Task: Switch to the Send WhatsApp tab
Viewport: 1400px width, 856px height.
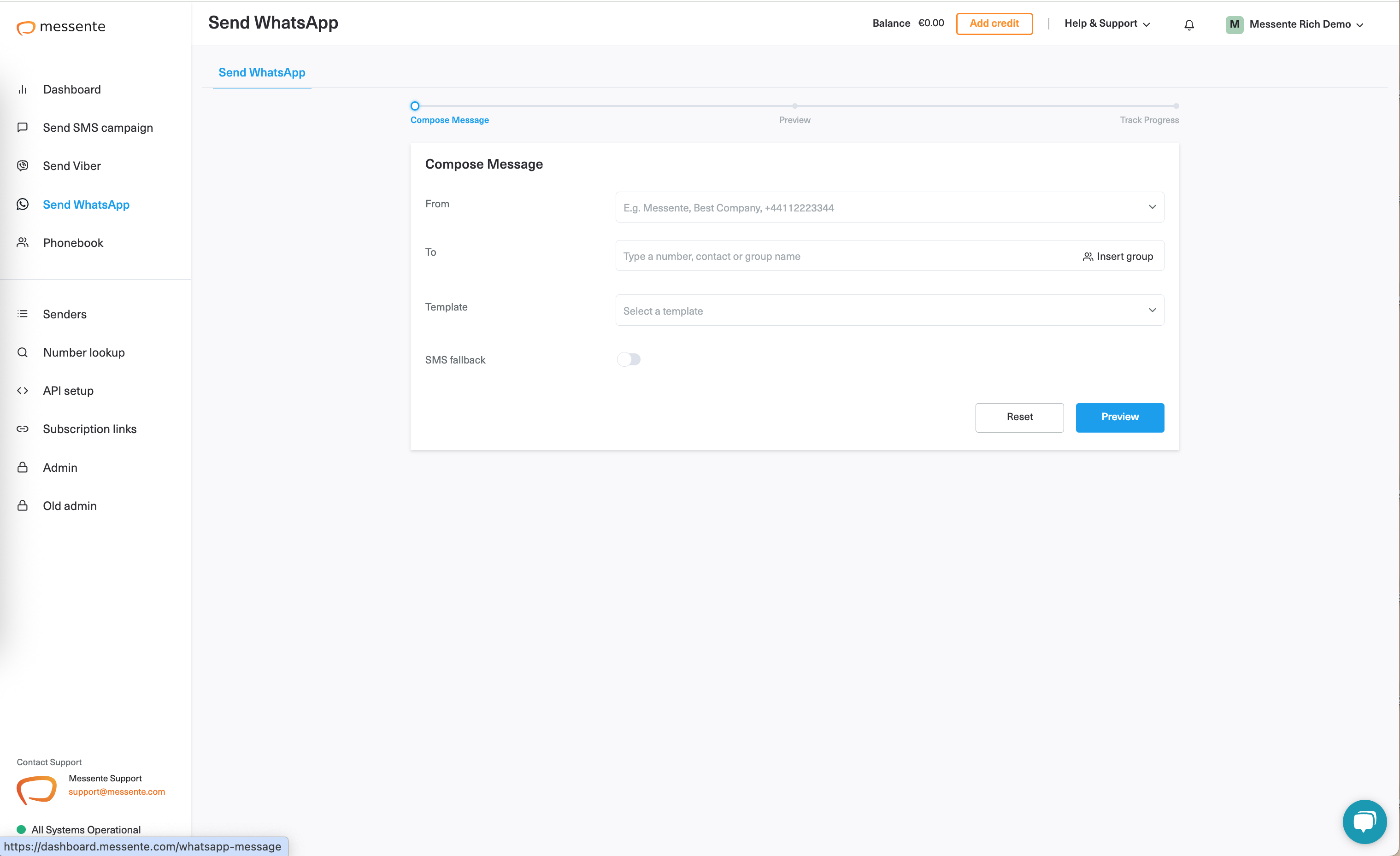Action: pos(262,72)
